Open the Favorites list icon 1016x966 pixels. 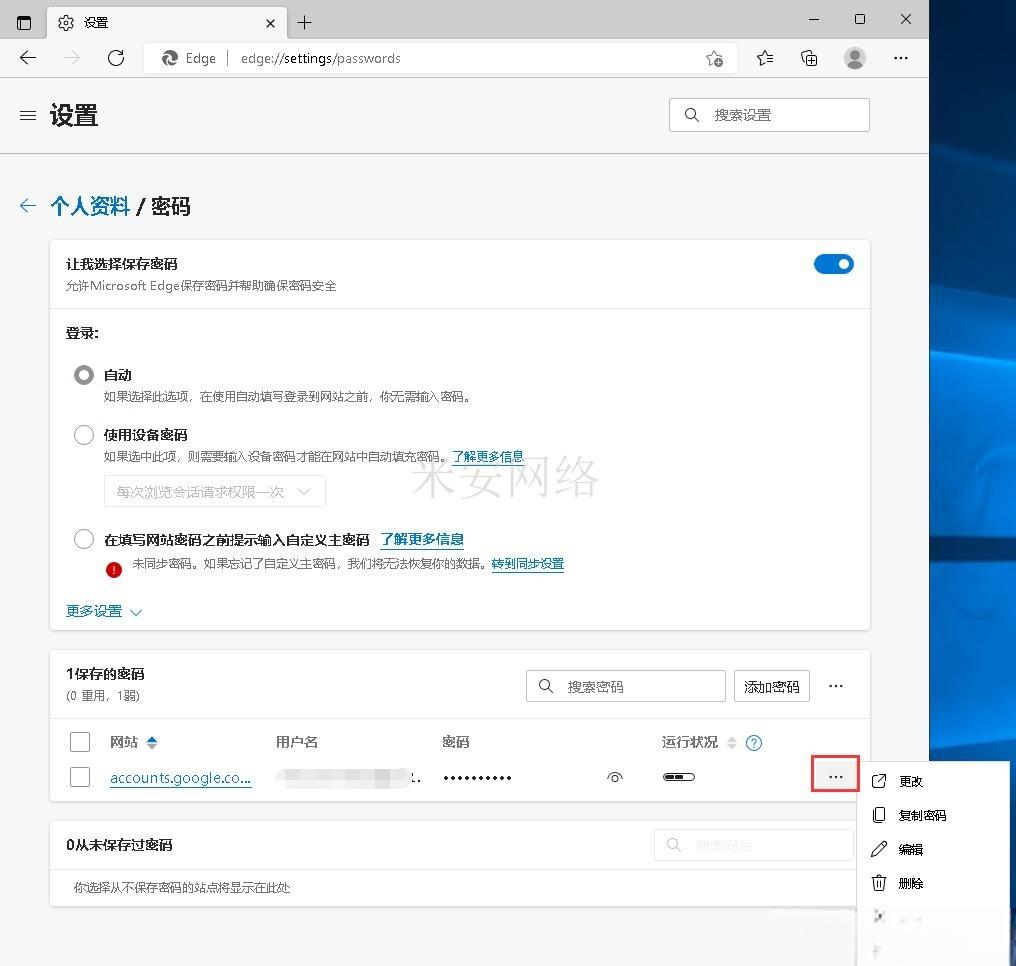(765, 58)
